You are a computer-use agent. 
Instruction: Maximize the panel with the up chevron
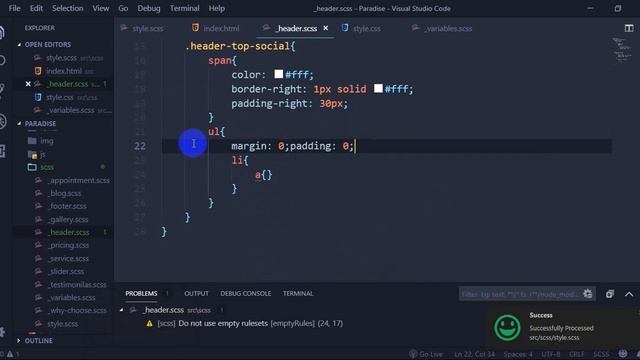629,294
